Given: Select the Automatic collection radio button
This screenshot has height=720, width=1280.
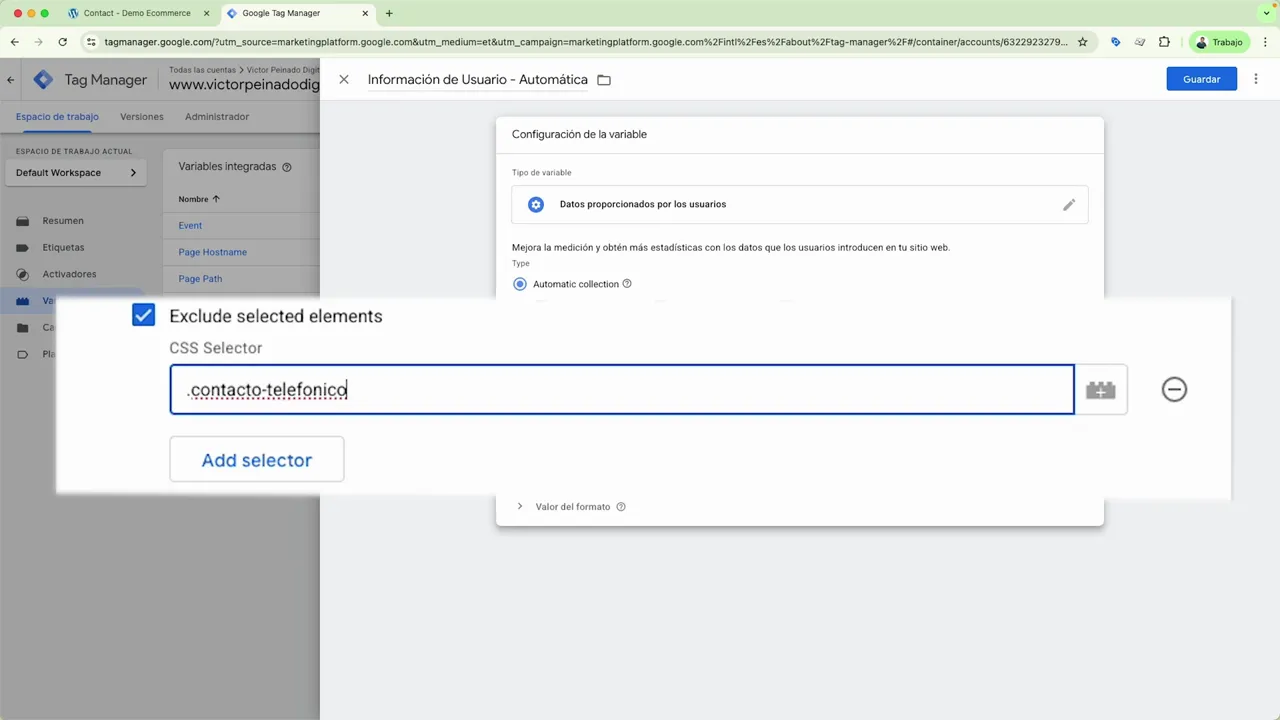Looking at the screenshot, I should click(x=519, y=284).
